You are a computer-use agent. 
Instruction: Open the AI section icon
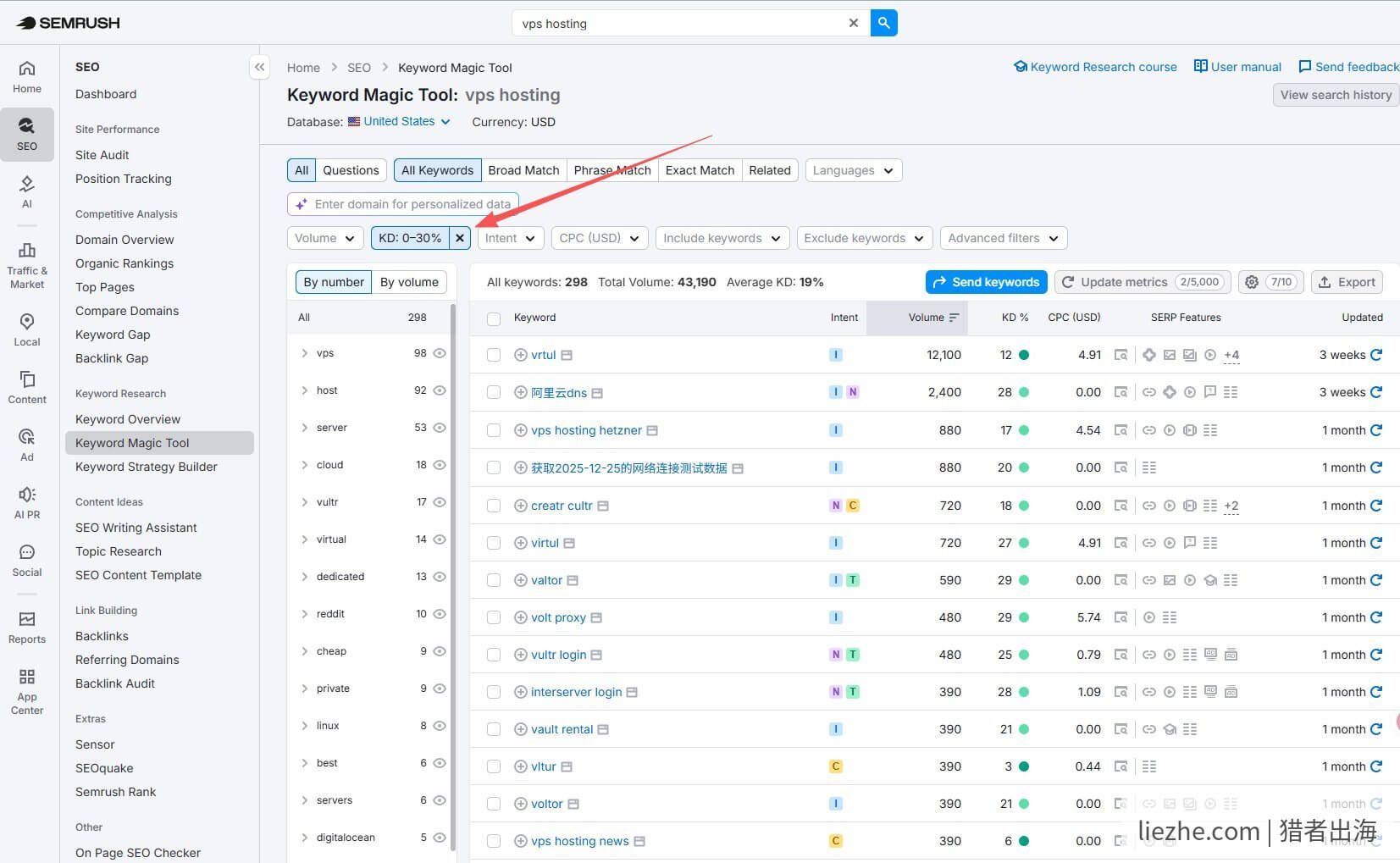[x=27, y=191]
